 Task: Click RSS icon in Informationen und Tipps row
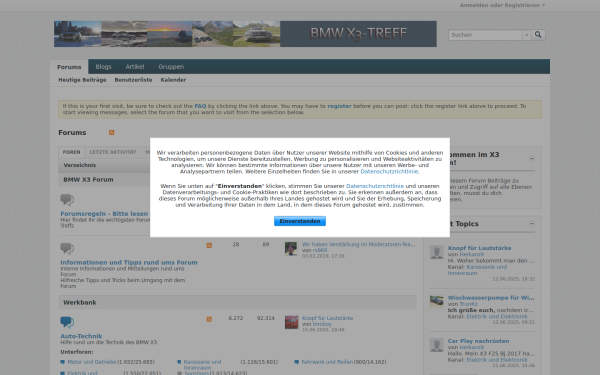point(209,245)
